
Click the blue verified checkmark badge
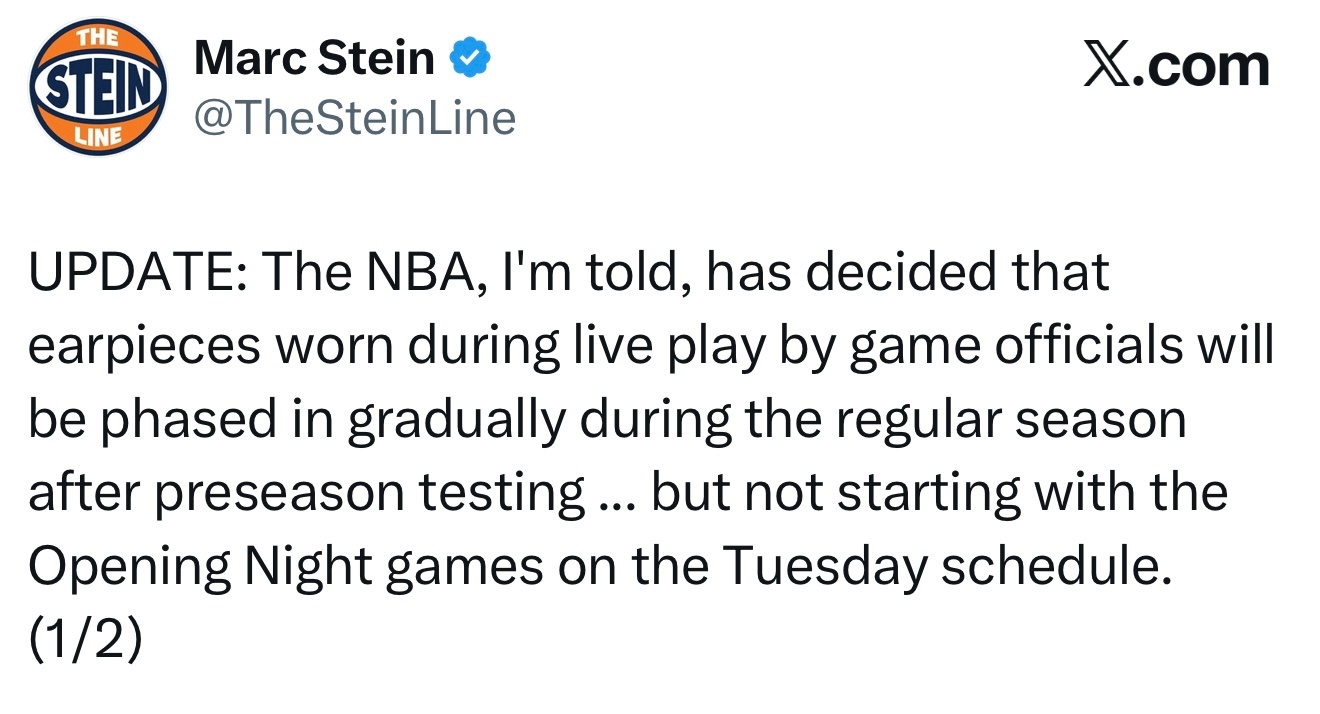[x=471, y=60]
